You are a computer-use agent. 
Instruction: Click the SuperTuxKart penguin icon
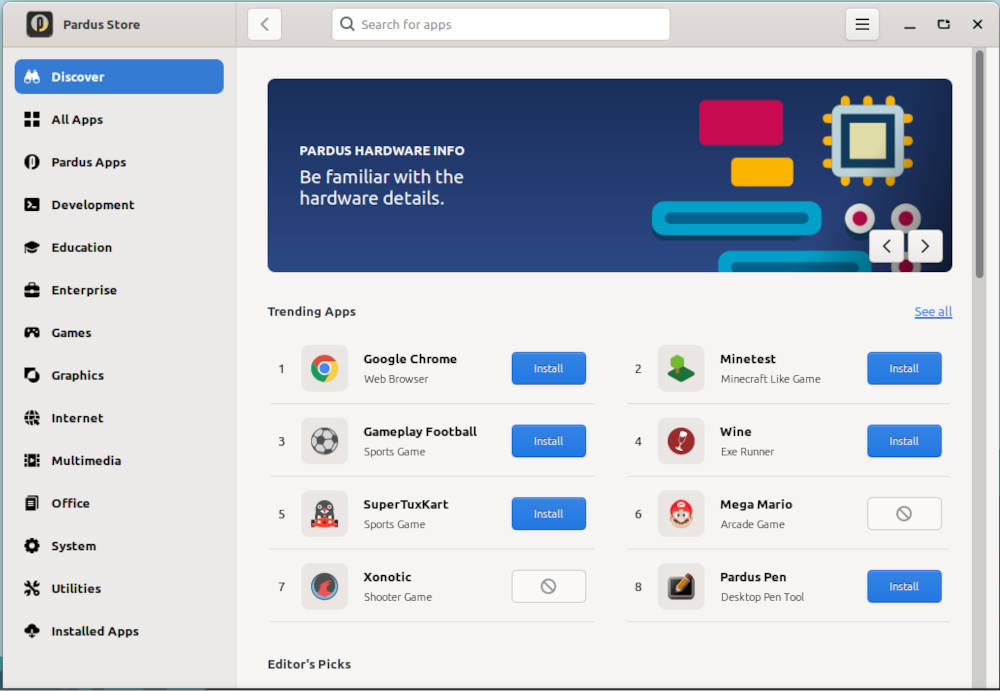[324, 514]
